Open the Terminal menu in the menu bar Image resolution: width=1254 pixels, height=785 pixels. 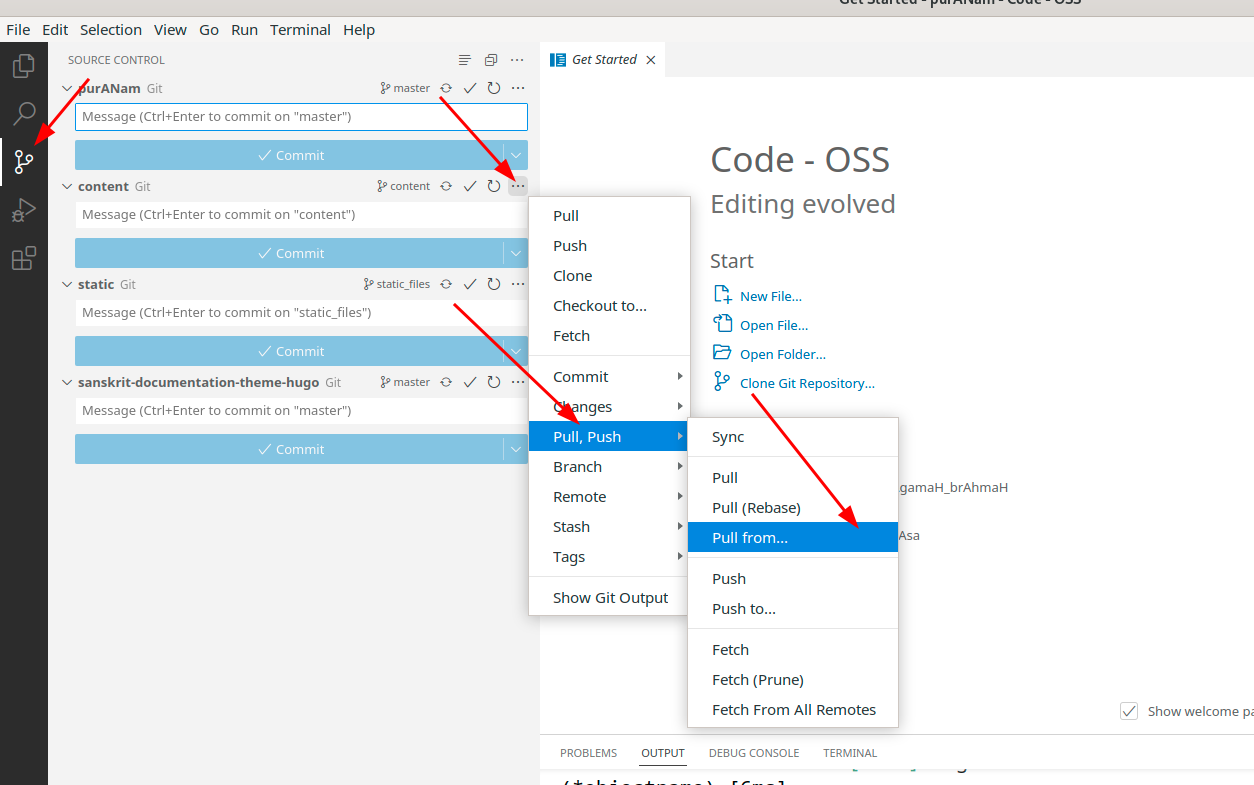(300, 30)
